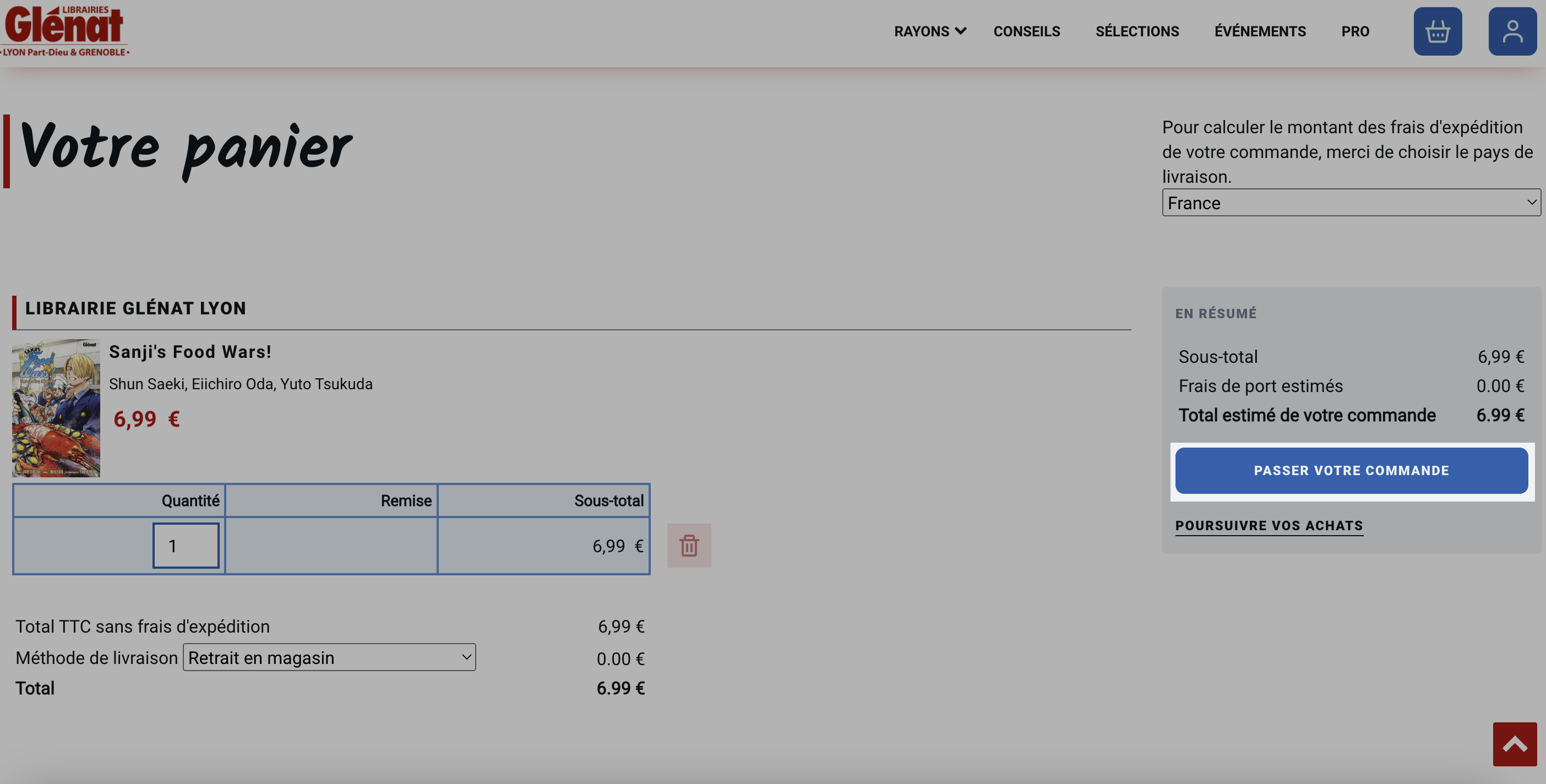The image size is (1546, 784).
Task: Open Méthode de livraison dropdown
Action: 329,658
